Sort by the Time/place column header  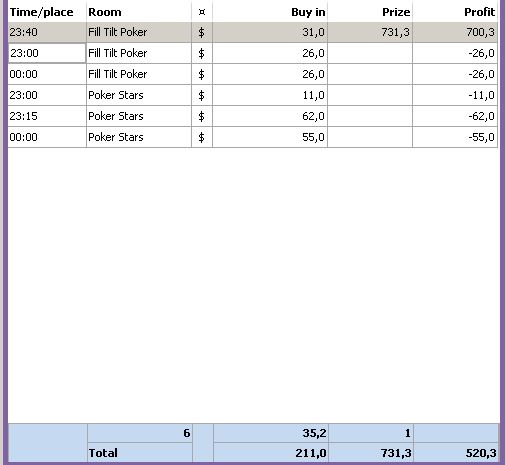point(47,12)
